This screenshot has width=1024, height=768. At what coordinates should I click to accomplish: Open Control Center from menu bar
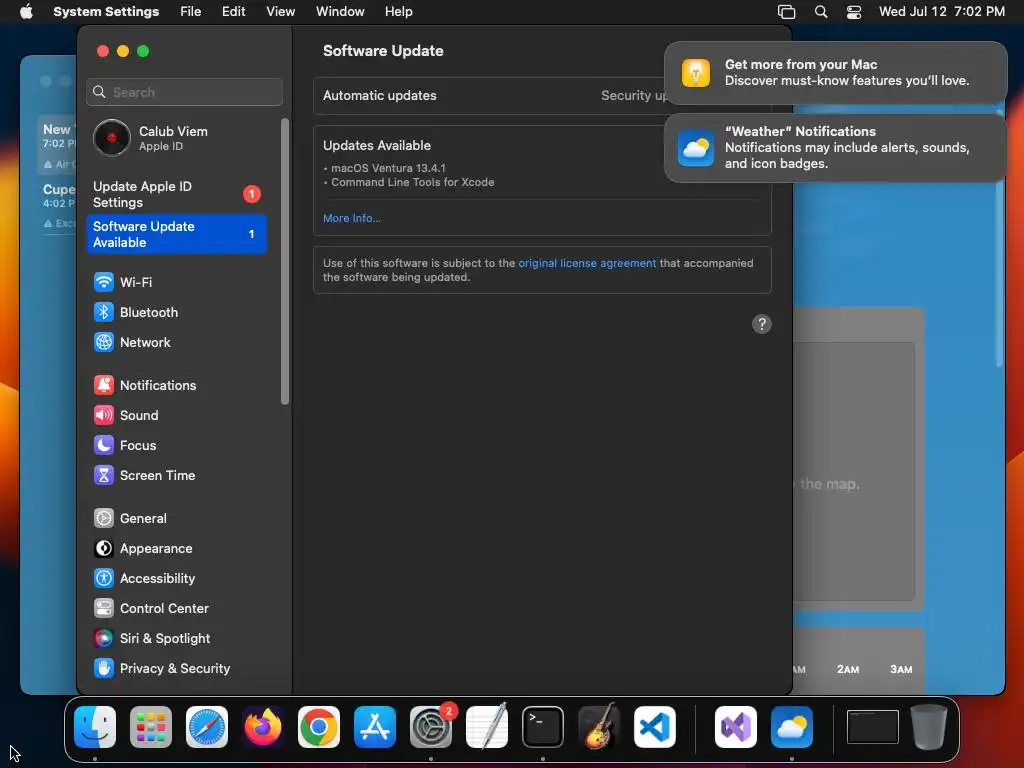click(854, 12)
